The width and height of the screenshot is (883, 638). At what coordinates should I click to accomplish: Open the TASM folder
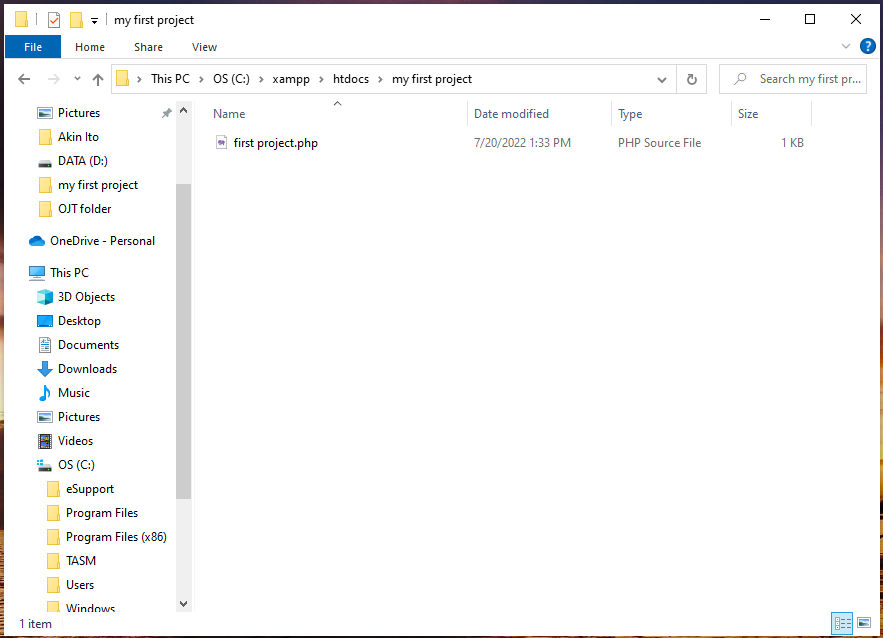click(x=81, y=561)
